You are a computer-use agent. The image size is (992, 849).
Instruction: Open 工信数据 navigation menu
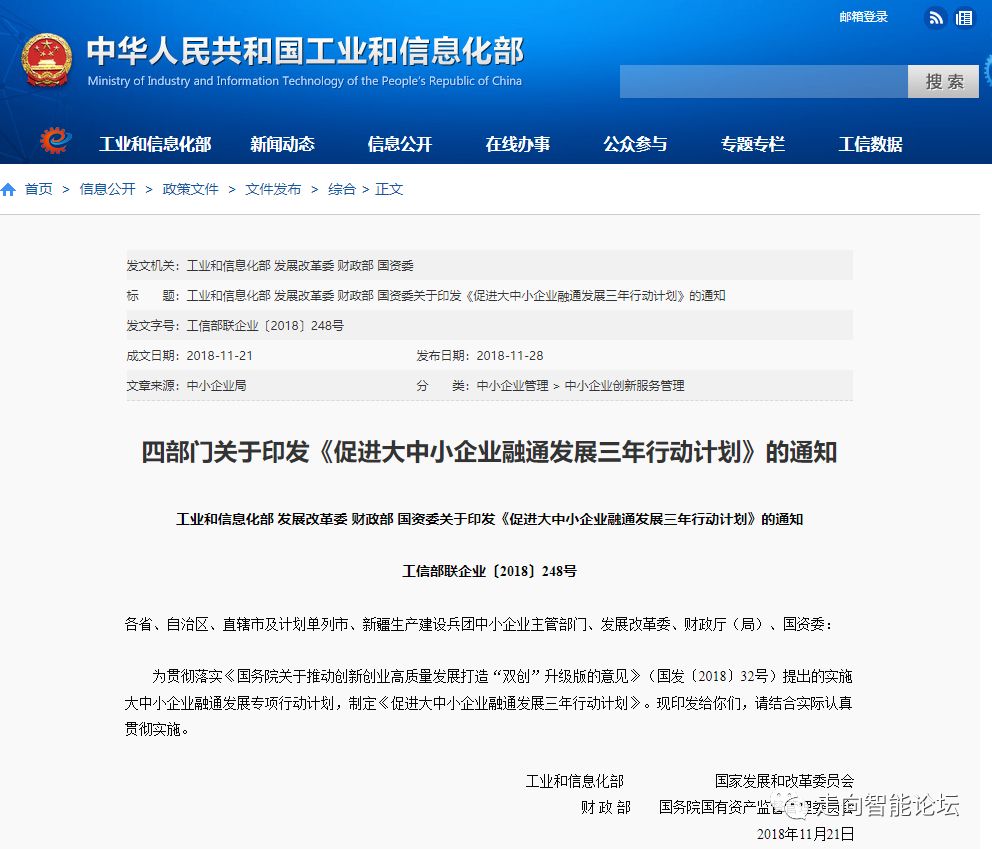coord(871,144)
